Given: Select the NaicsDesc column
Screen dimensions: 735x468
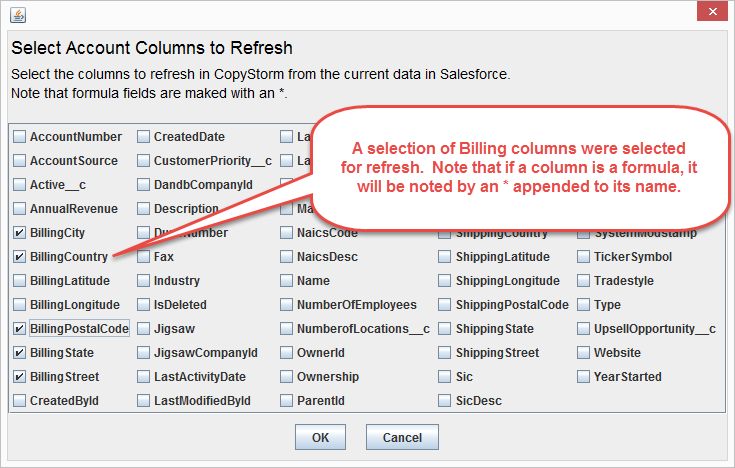Looking at the screenshot, I should click(x=286, y=257).
